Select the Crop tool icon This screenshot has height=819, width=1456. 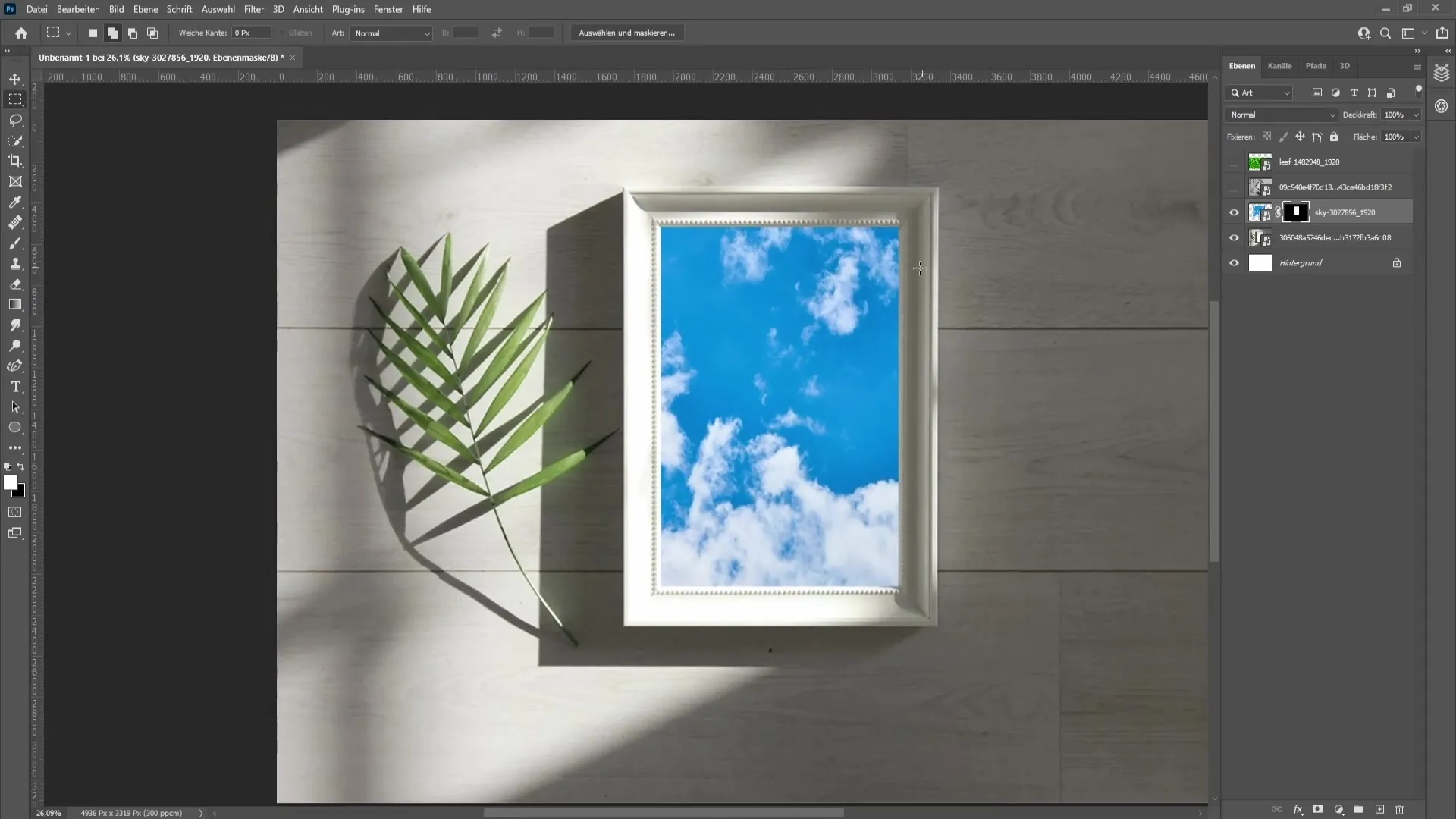click(x=14, y=160)
